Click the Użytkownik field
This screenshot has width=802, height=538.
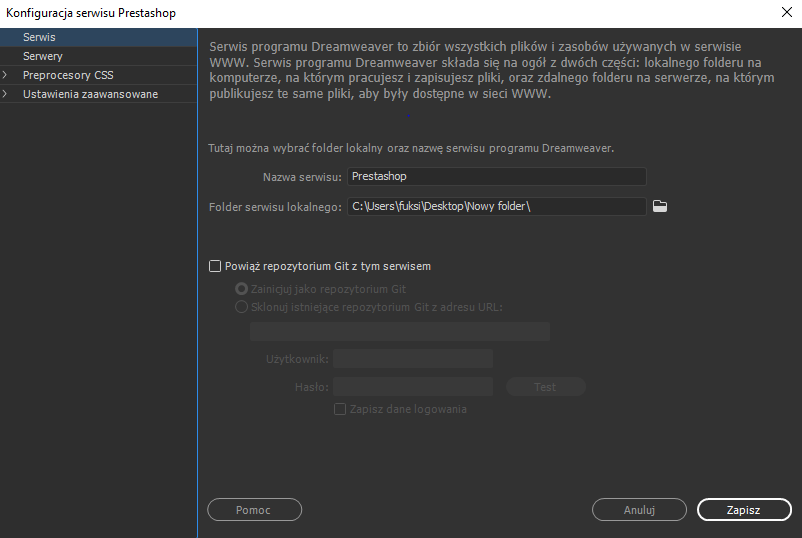point(413,358)
